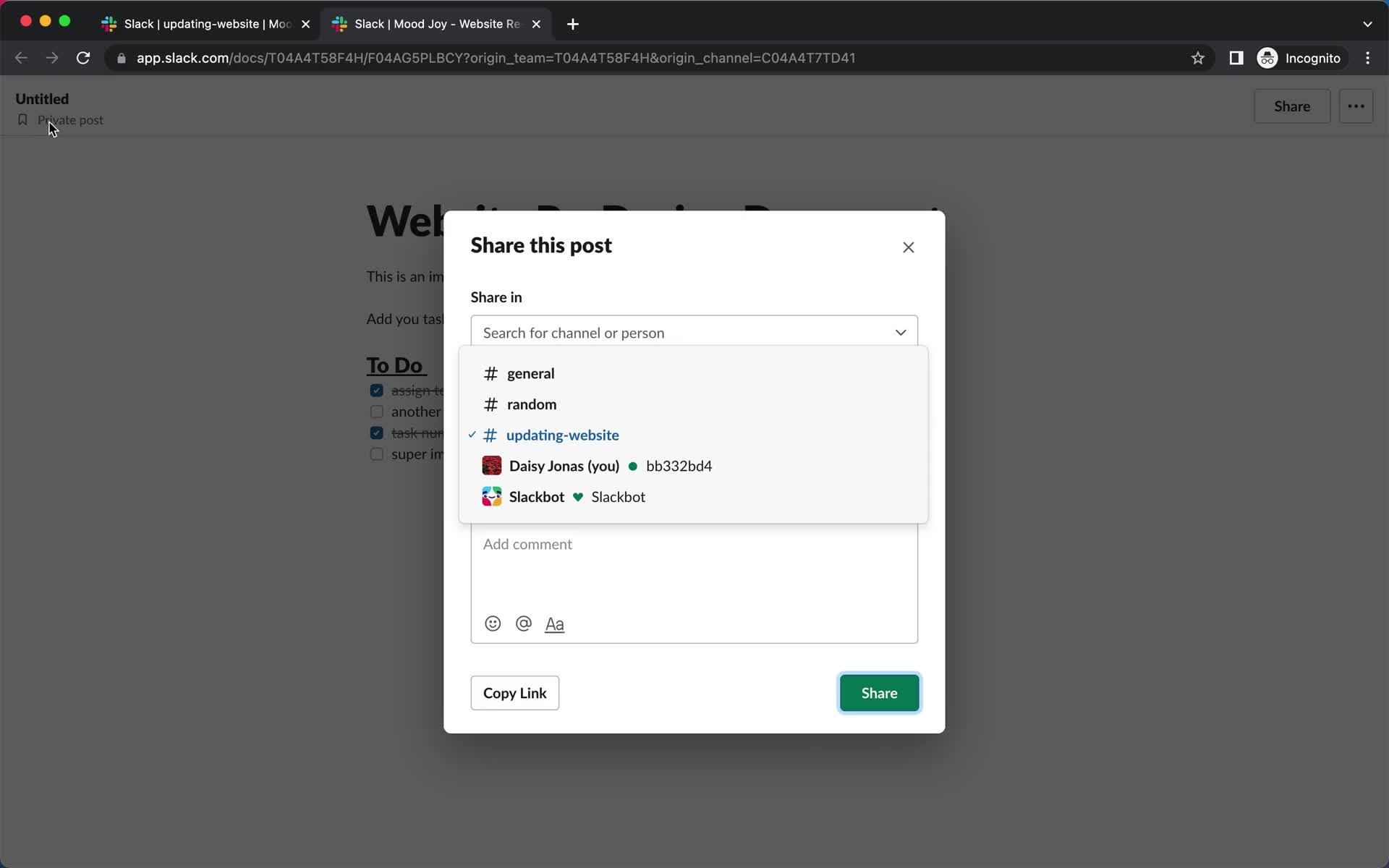The height and width of the screenshot is (868, 1389).
Task: Click the Share button to confirm sharing
Action: (879, 692)
